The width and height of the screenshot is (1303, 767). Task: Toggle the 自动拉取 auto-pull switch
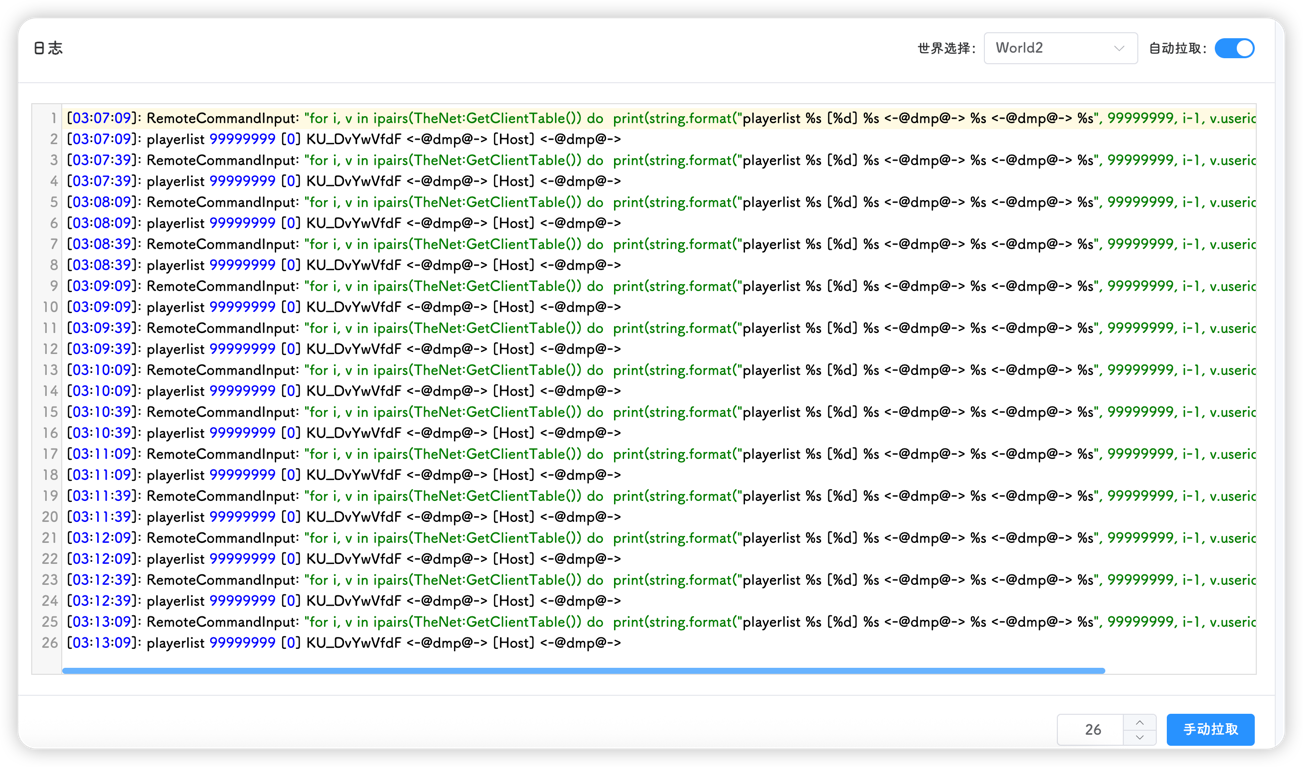1234,48
